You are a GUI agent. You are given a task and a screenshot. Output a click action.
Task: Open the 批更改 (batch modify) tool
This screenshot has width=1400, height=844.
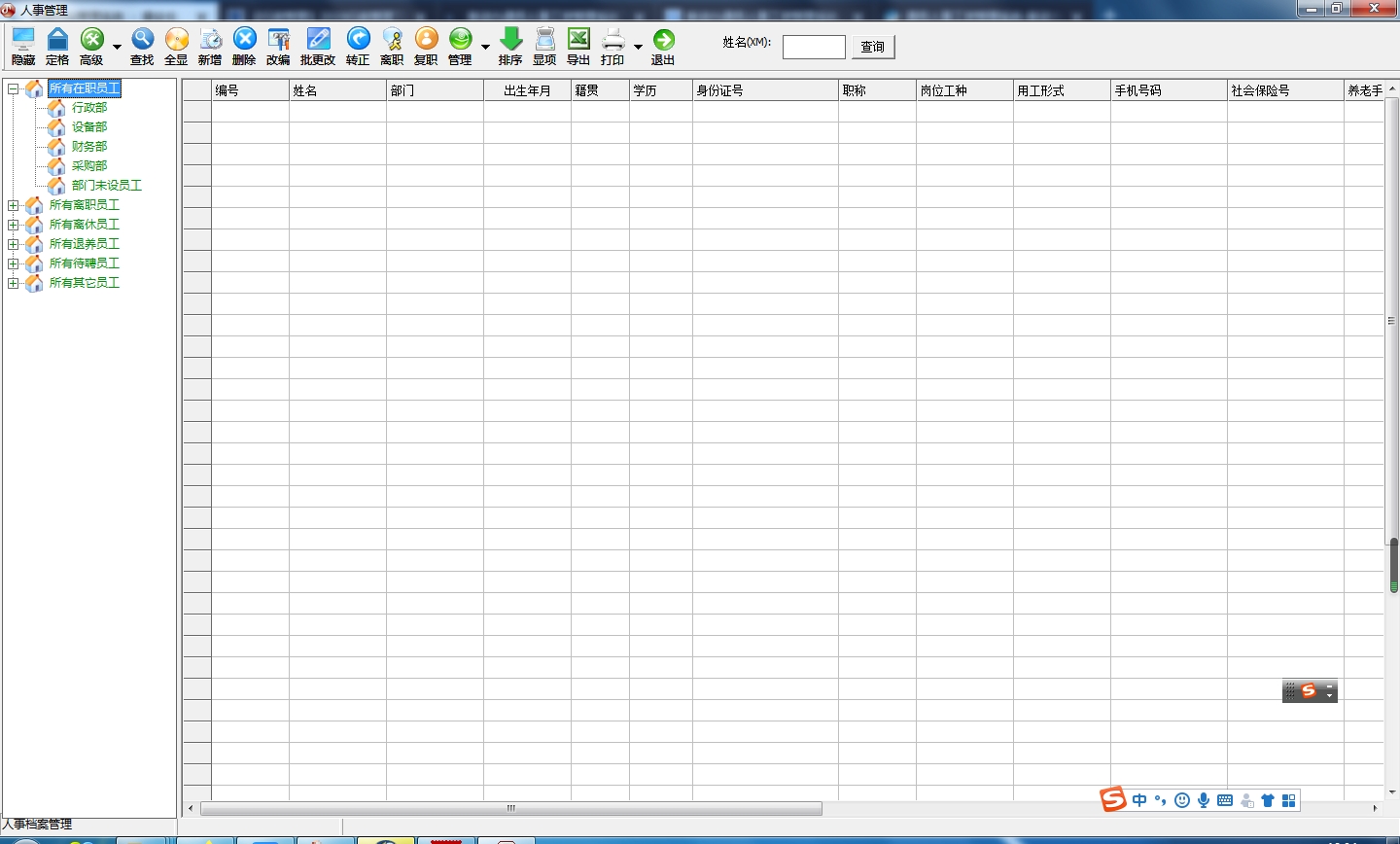(x=318, y=46)
